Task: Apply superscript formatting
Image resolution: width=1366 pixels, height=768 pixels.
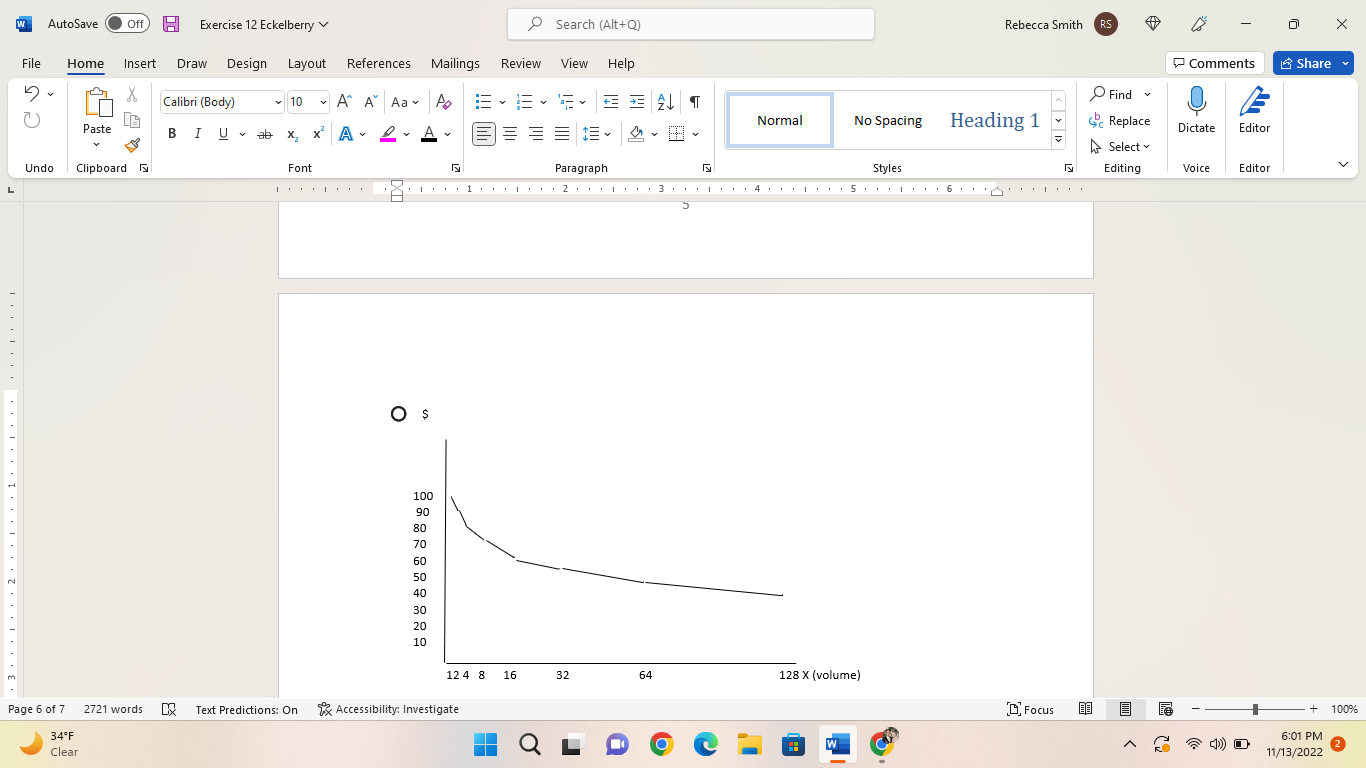Action: pos(318,134)
